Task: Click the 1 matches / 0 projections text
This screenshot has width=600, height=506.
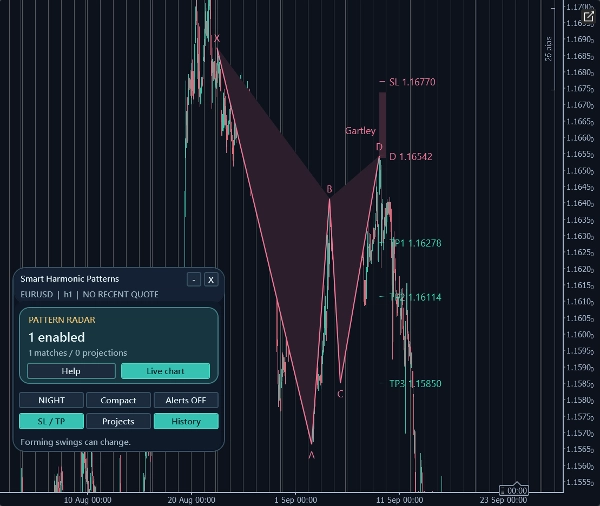Action: coord(78,353)
